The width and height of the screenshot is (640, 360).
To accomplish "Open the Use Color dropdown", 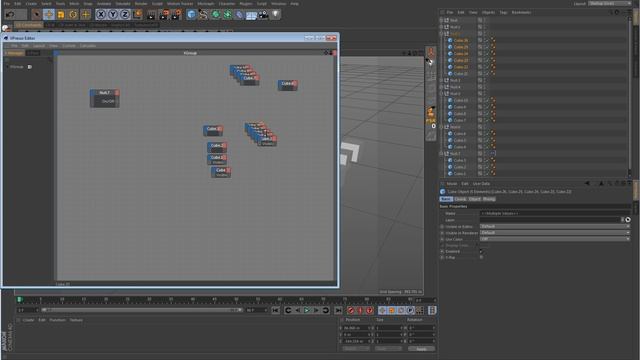I will click(x=555, y=239).
